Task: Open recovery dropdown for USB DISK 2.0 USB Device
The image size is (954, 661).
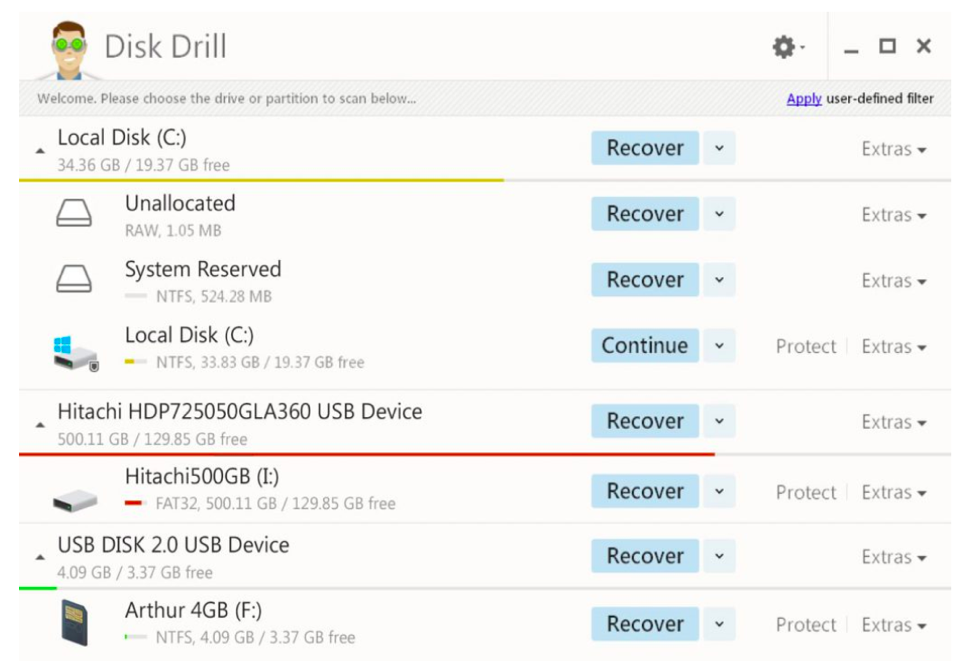Action: (x=719, y=556)
